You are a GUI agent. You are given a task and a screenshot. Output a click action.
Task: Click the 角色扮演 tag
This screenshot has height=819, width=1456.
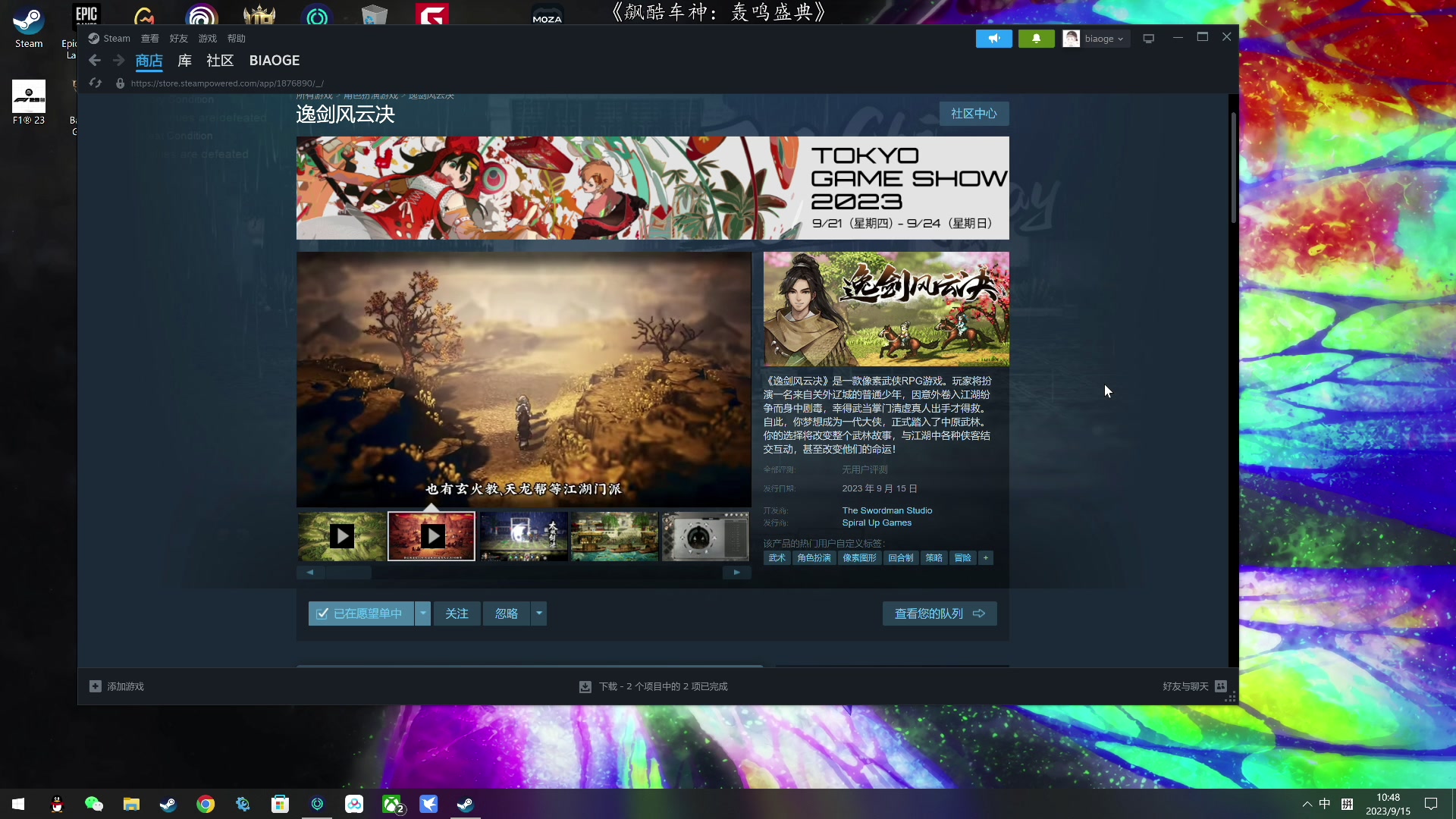tap(814, 558)
